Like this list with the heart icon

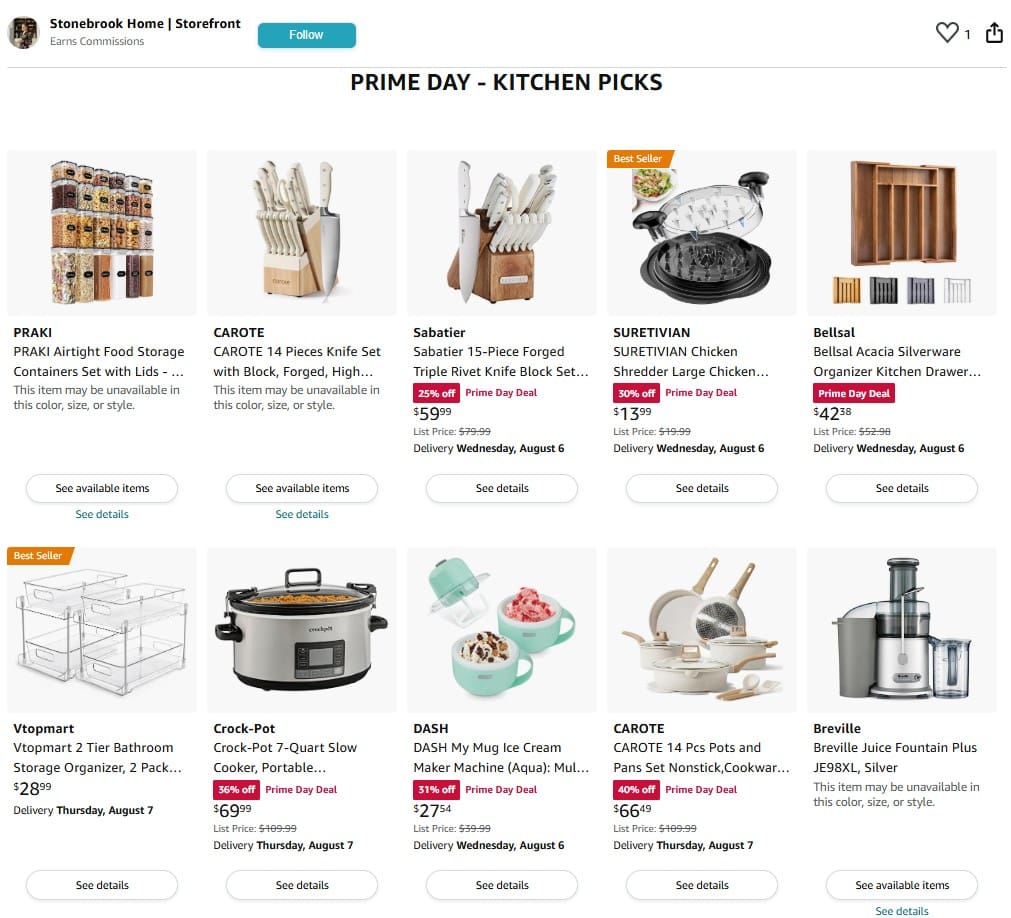point(947,32)
